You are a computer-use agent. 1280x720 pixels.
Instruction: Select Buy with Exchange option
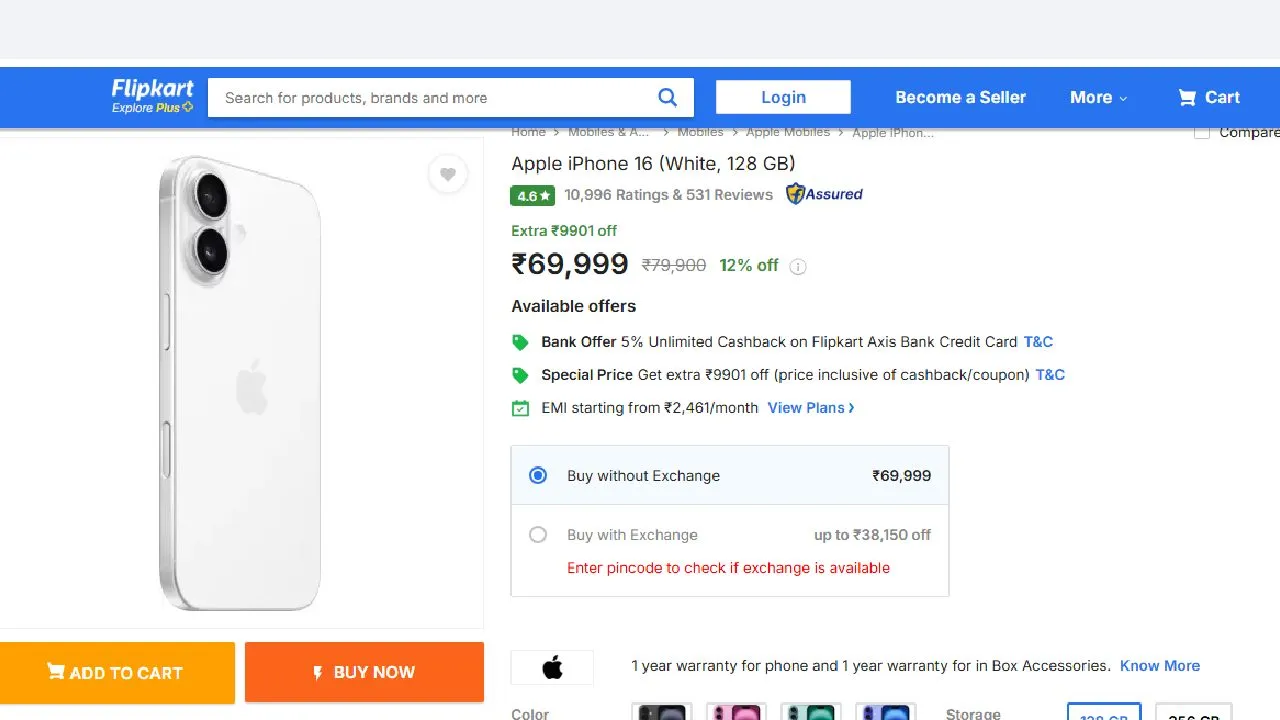(x=537, y=535)
